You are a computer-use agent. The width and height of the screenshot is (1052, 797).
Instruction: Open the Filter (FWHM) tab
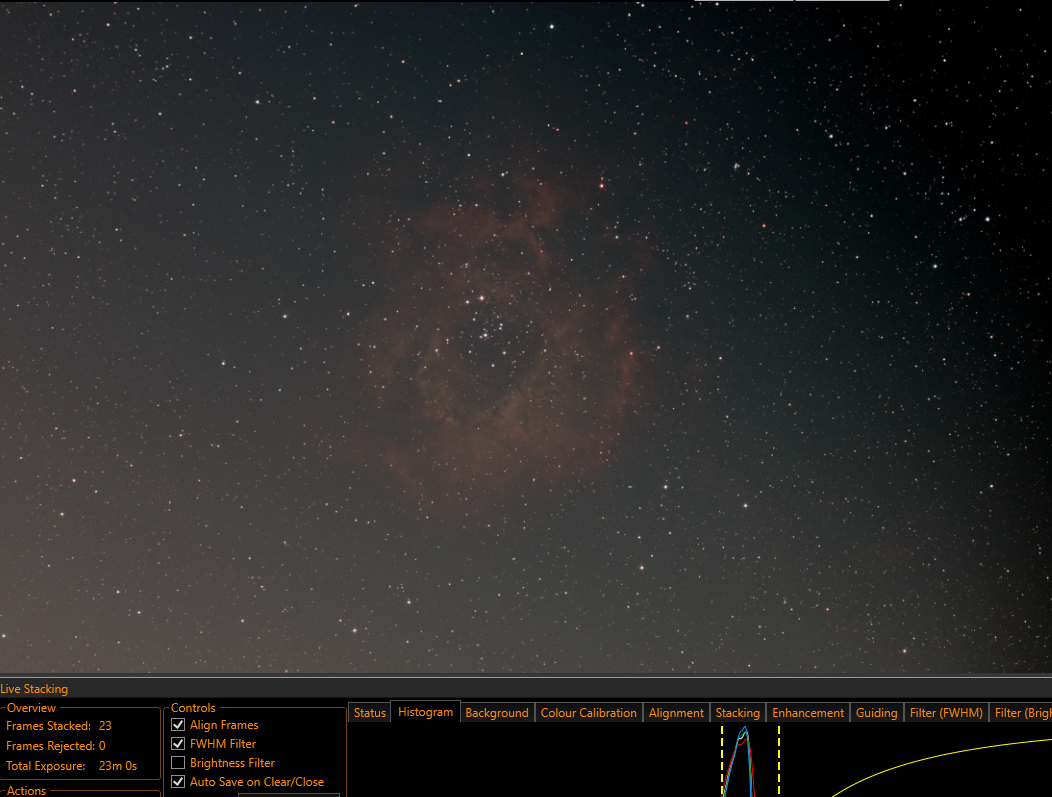946,712
